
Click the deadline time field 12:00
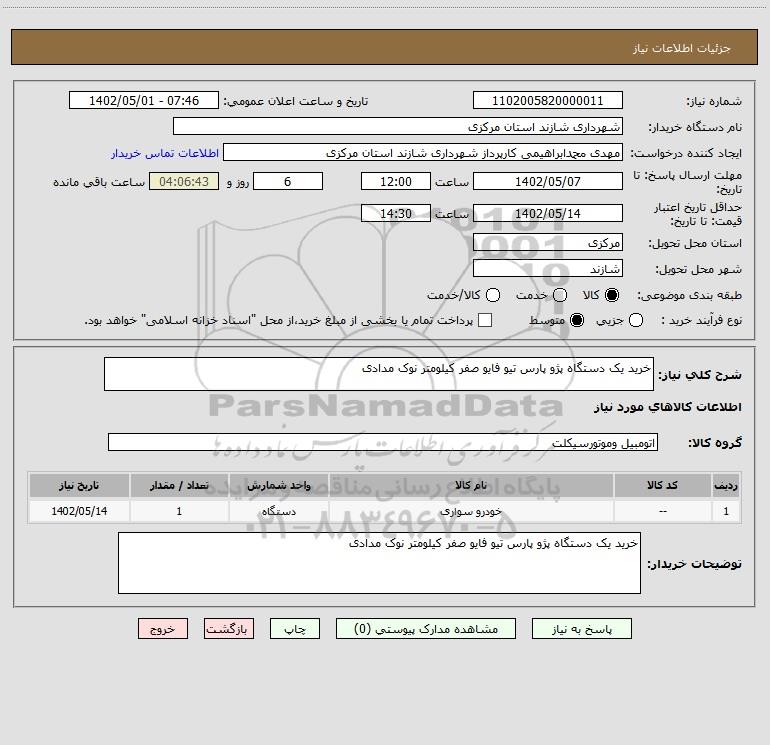[x=396, y=181]
